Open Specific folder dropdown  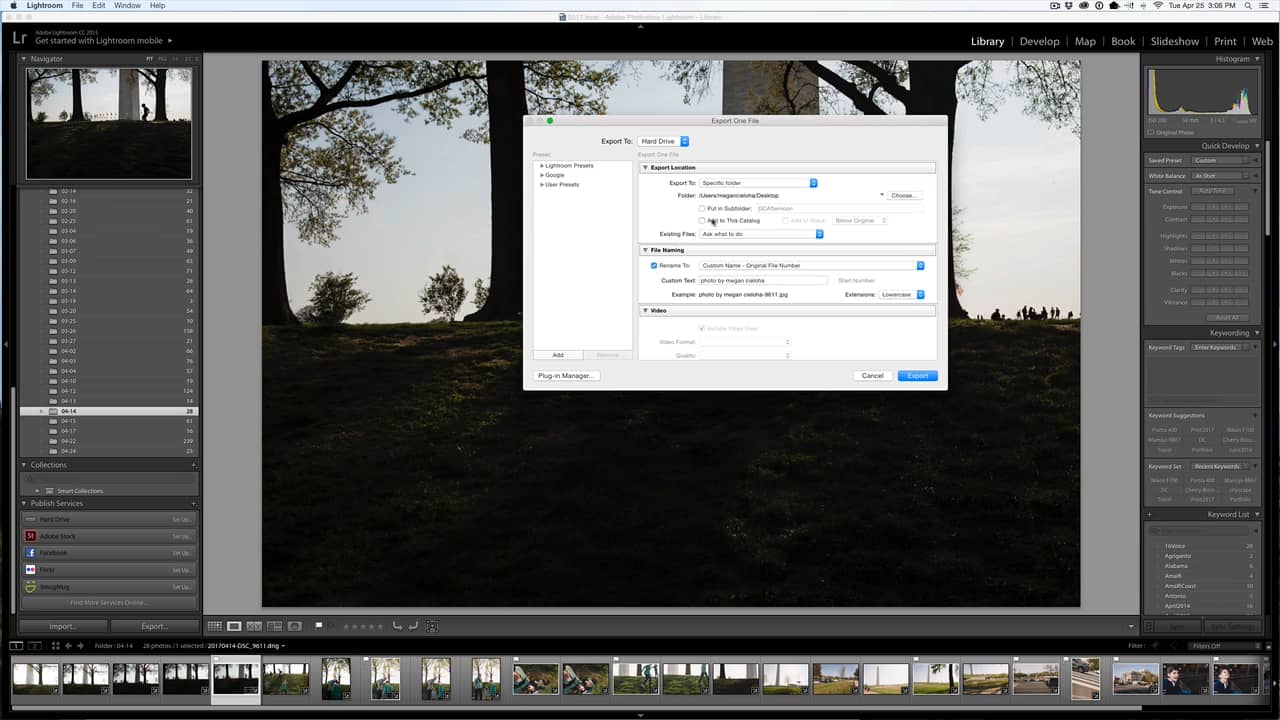pos(758,183)
